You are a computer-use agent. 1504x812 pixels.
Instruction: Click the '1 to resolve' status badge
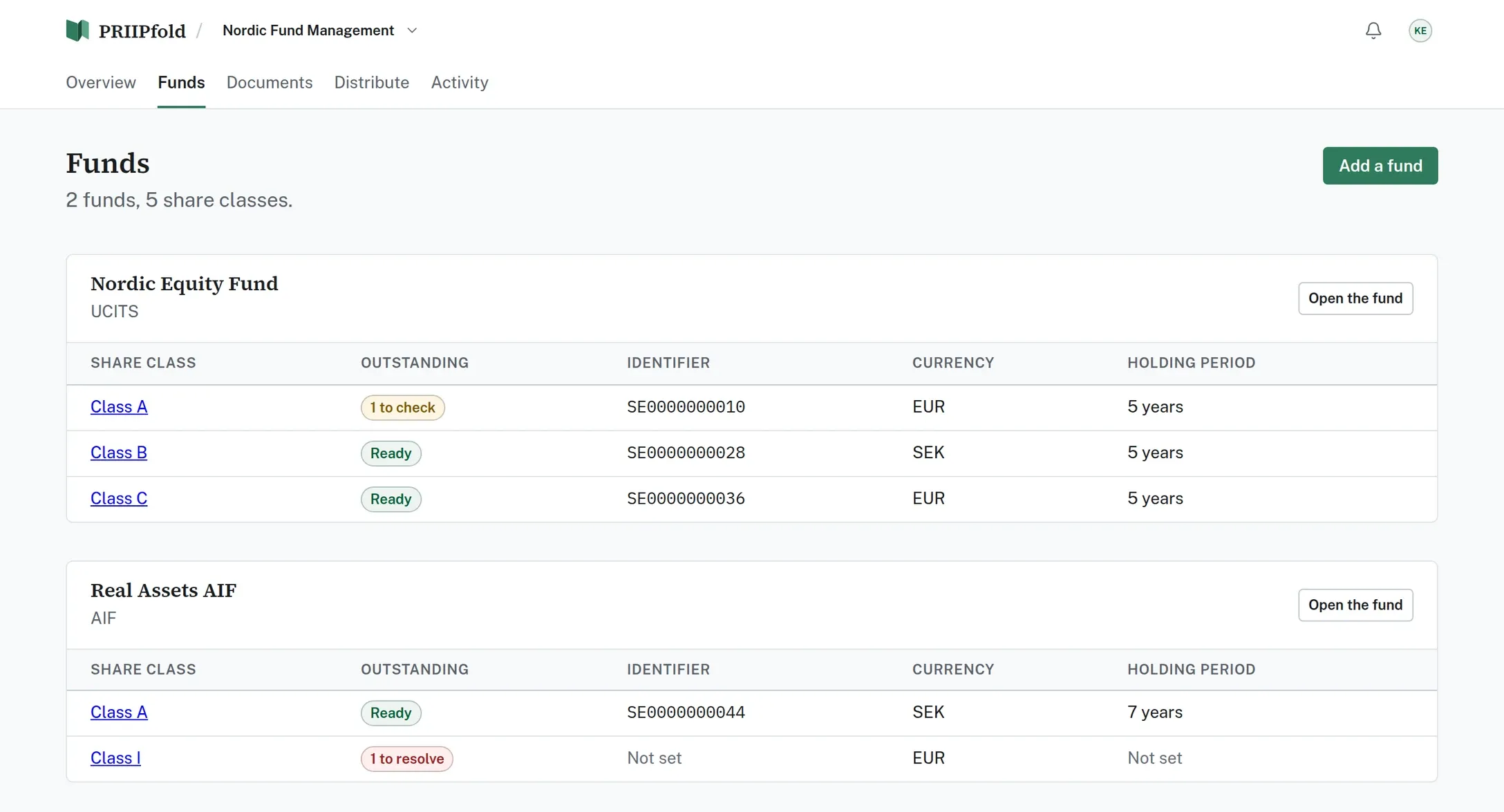tap(406, 759)
